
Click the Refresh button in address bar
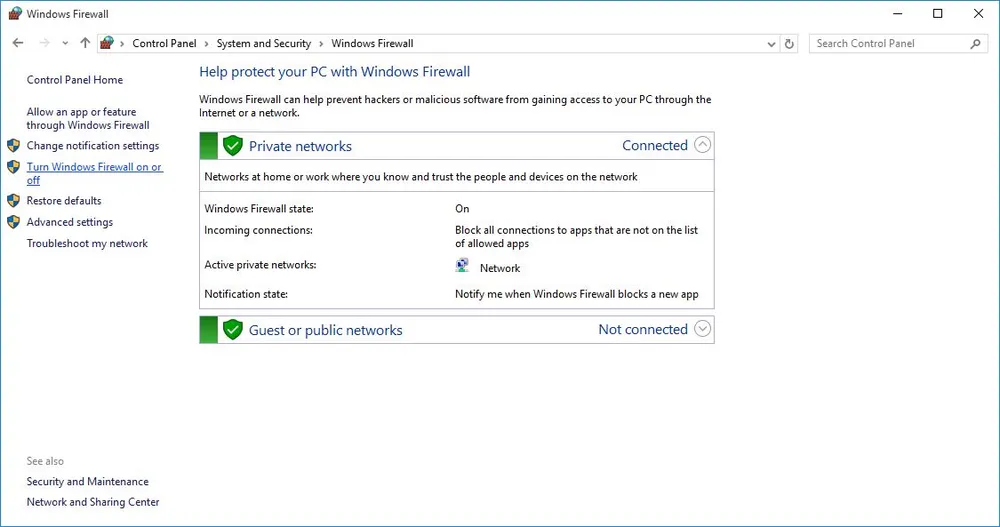pyautogui.click(x=790, y=44)
